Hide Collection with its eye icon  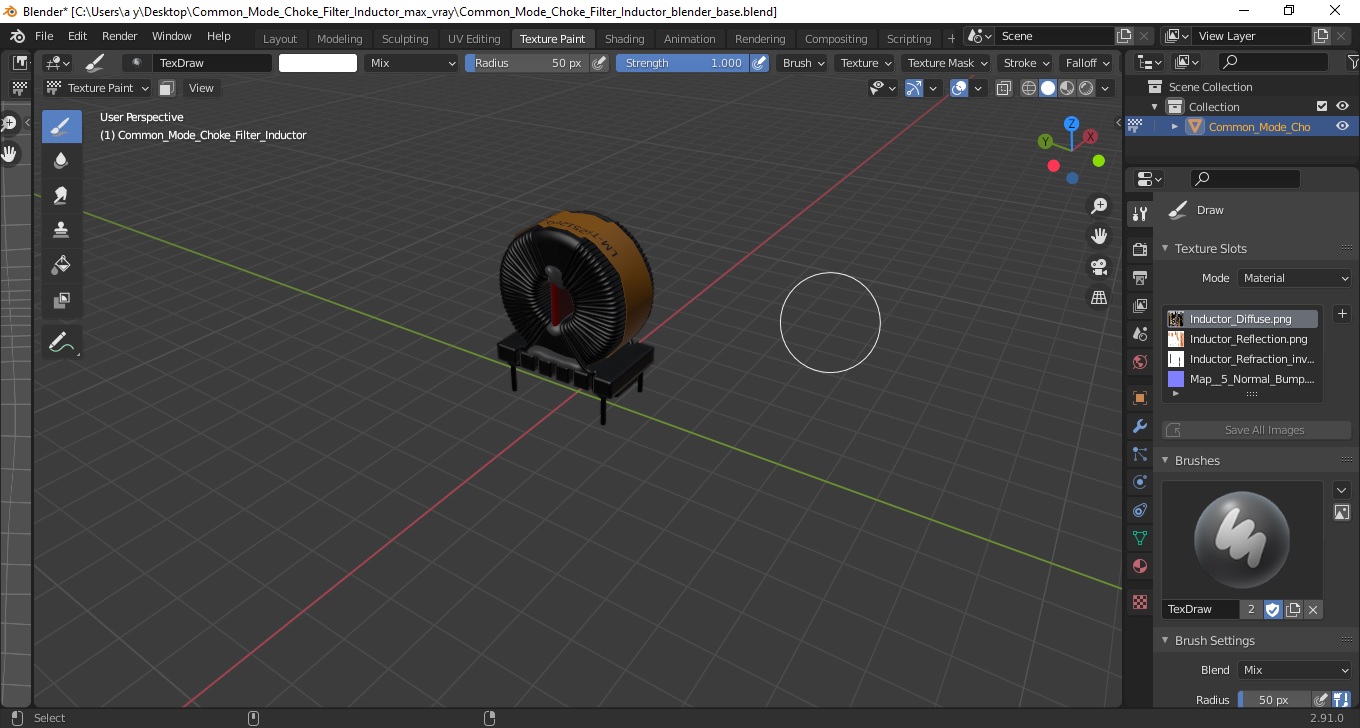1342,106
